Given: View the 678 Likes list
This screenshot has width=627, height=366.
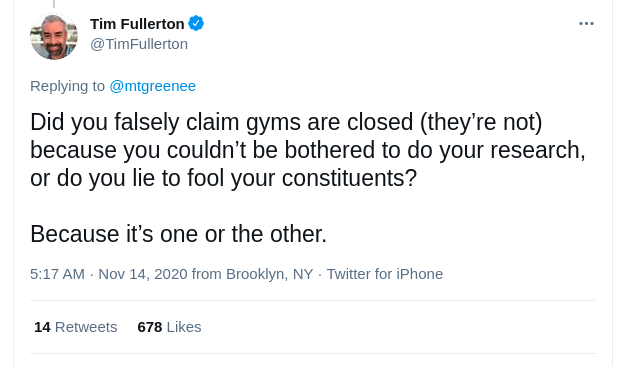Looking at the screenshot, I should tap(169, 327).
